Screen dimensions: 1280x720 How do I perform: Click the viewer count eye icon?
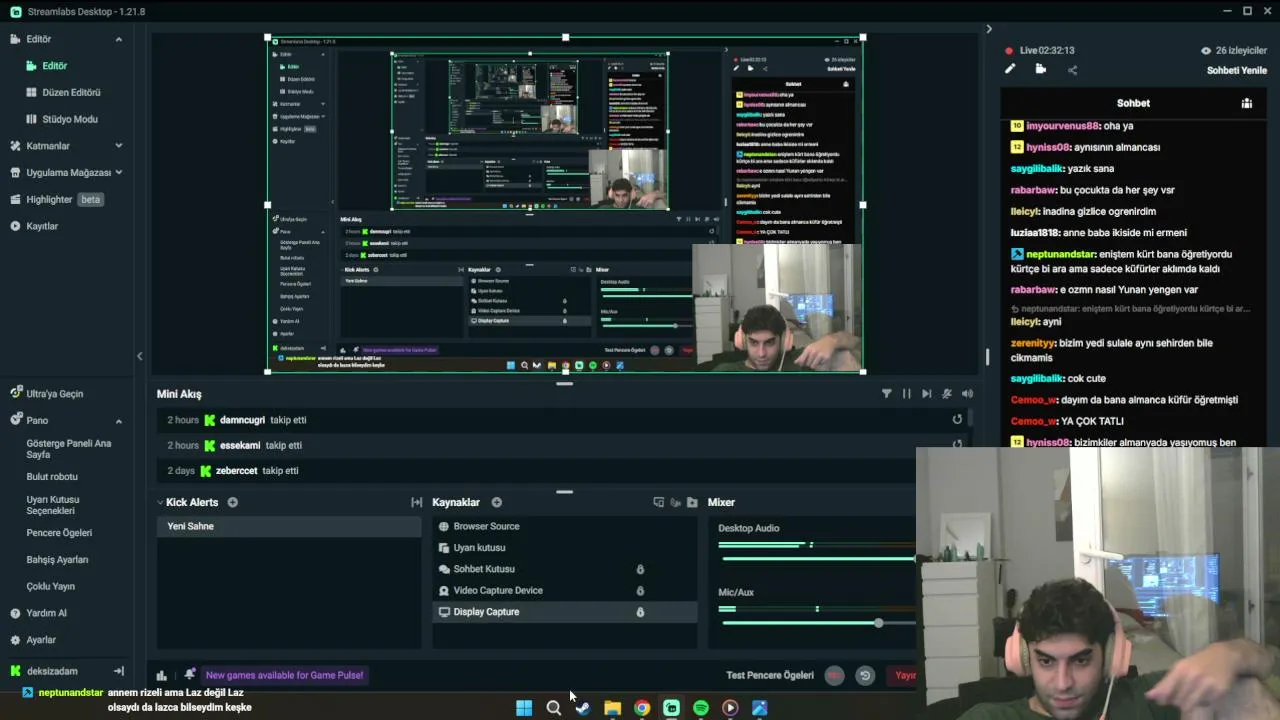tap(1206, 50)
